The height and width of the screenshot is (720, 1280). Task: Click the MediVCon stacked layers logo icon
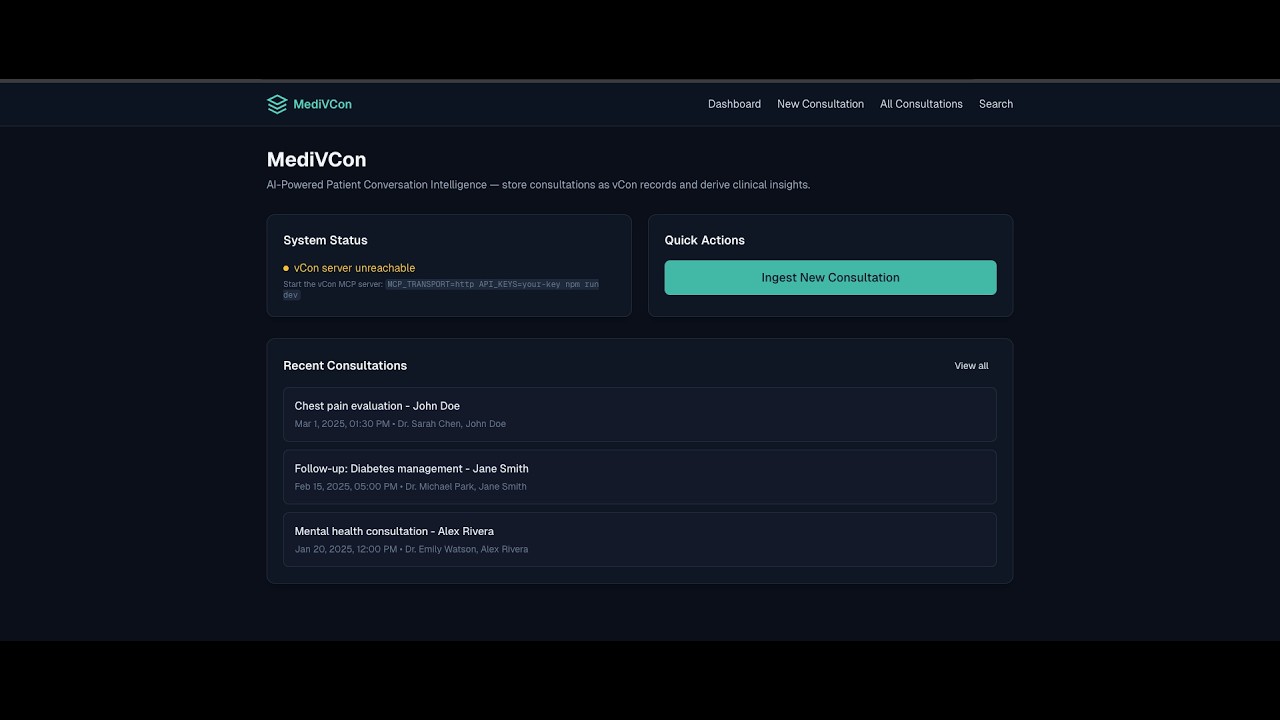click(277, 104)
